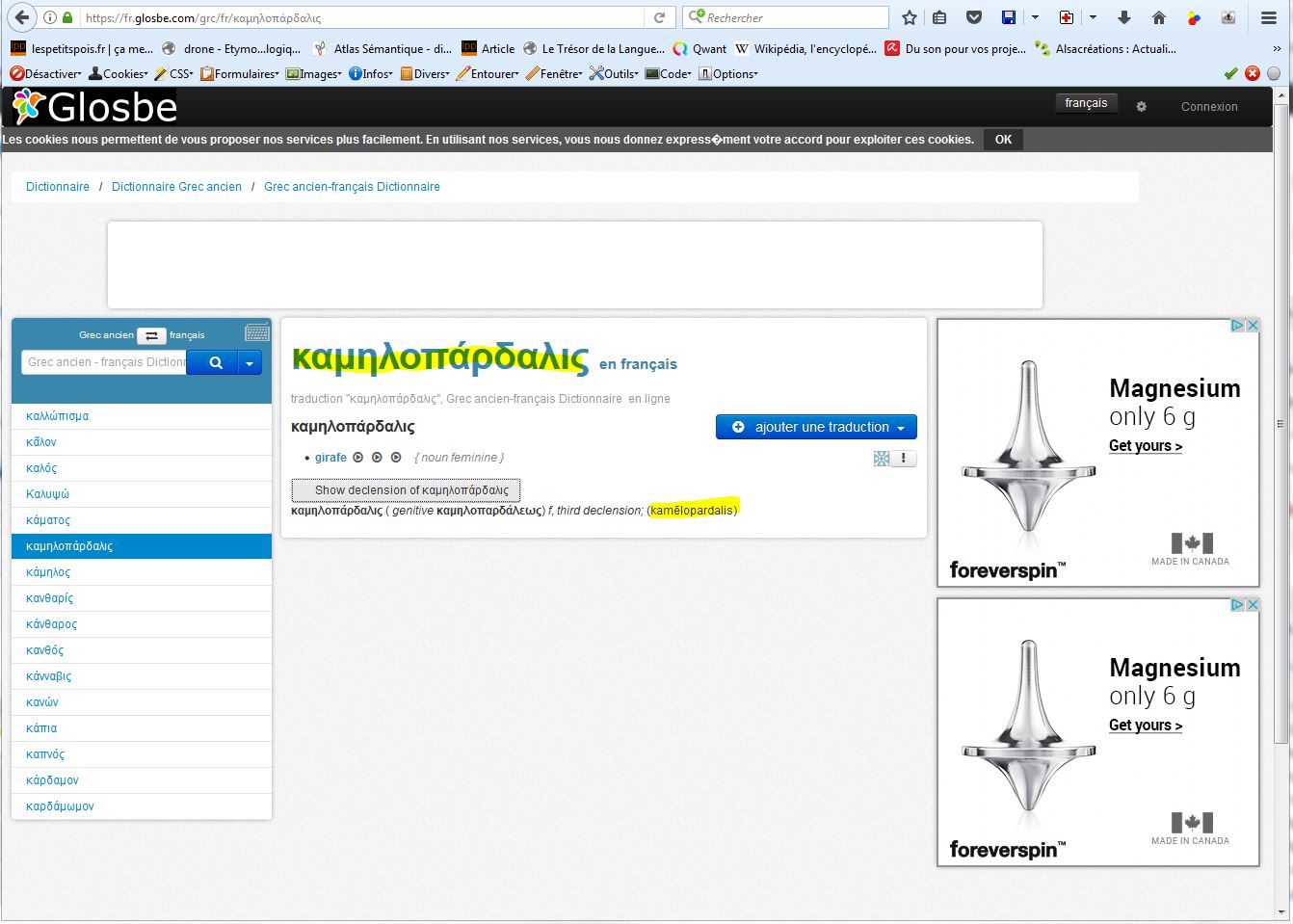Open the français language selector
This screenshot has height=924, width=1293.
coord(1086,103)
